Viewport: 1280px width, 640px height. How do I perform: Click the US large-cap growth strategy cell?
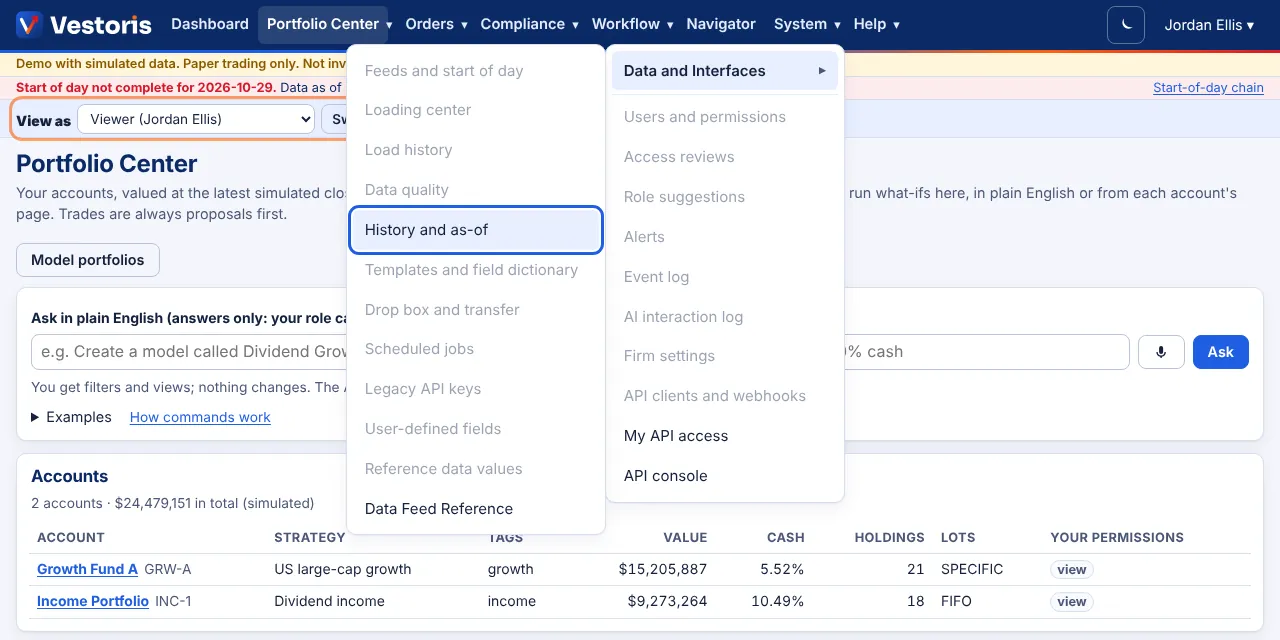pyautogui.click(x=343, y=569)
